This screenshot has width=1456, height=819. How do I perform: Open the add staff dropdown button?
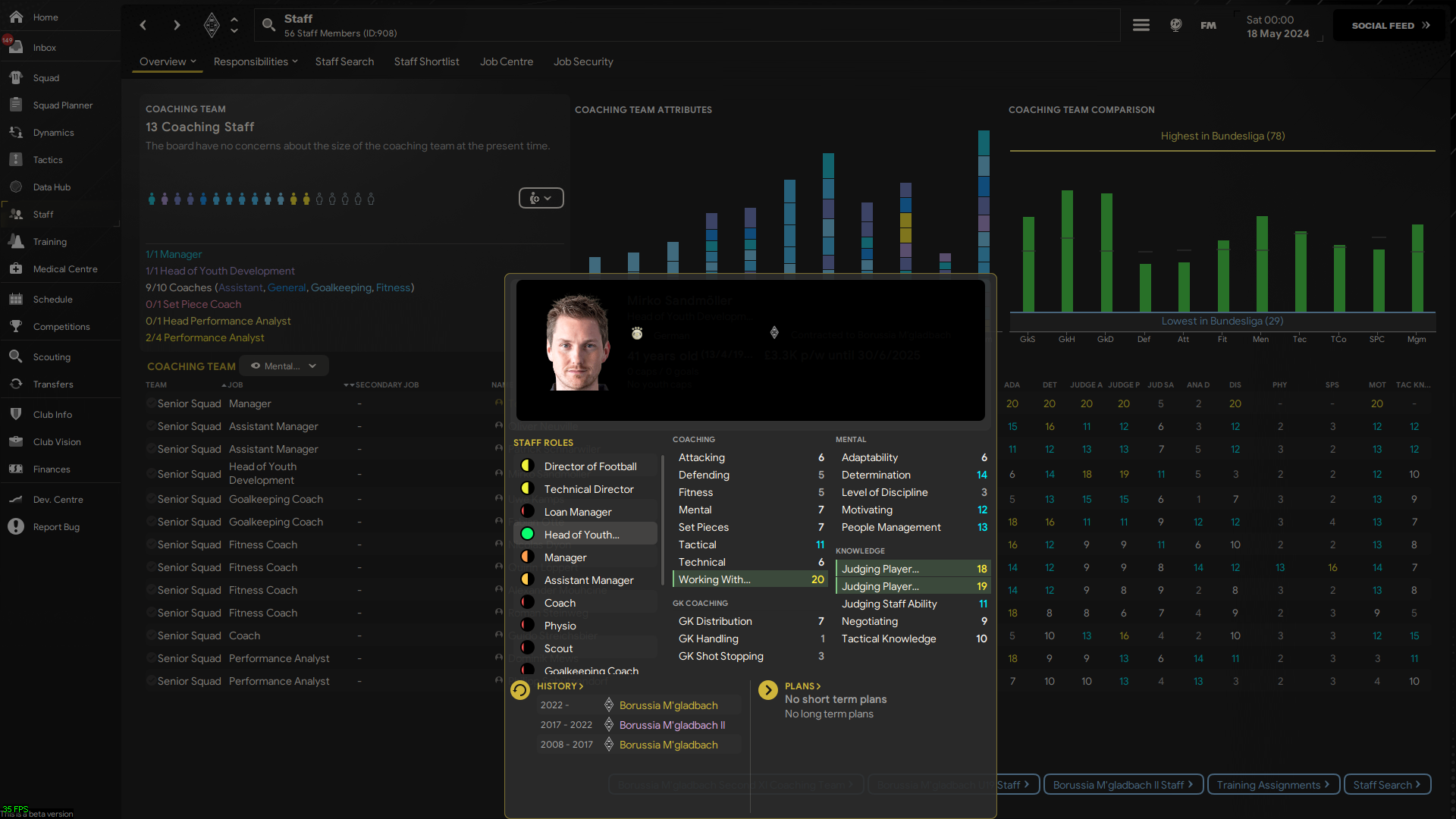541,198
